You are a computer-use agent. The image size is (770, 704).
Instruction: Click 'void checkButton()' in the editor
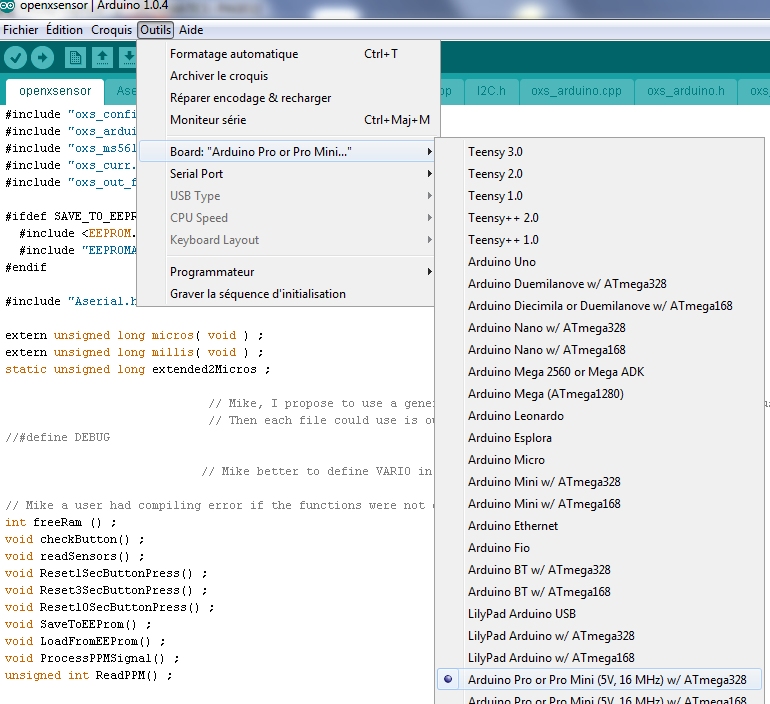pos(75,540)
